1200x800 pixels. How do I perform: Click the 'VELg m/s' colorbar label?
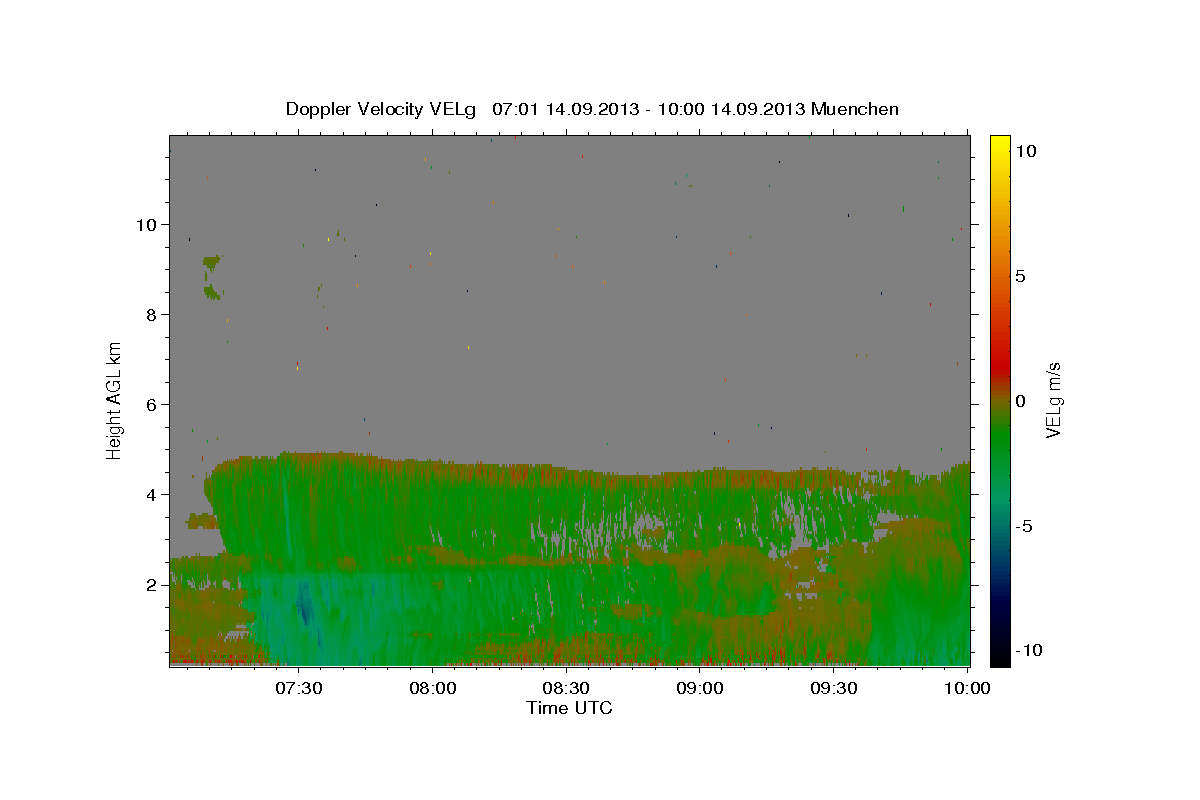tap(1054, 401)
